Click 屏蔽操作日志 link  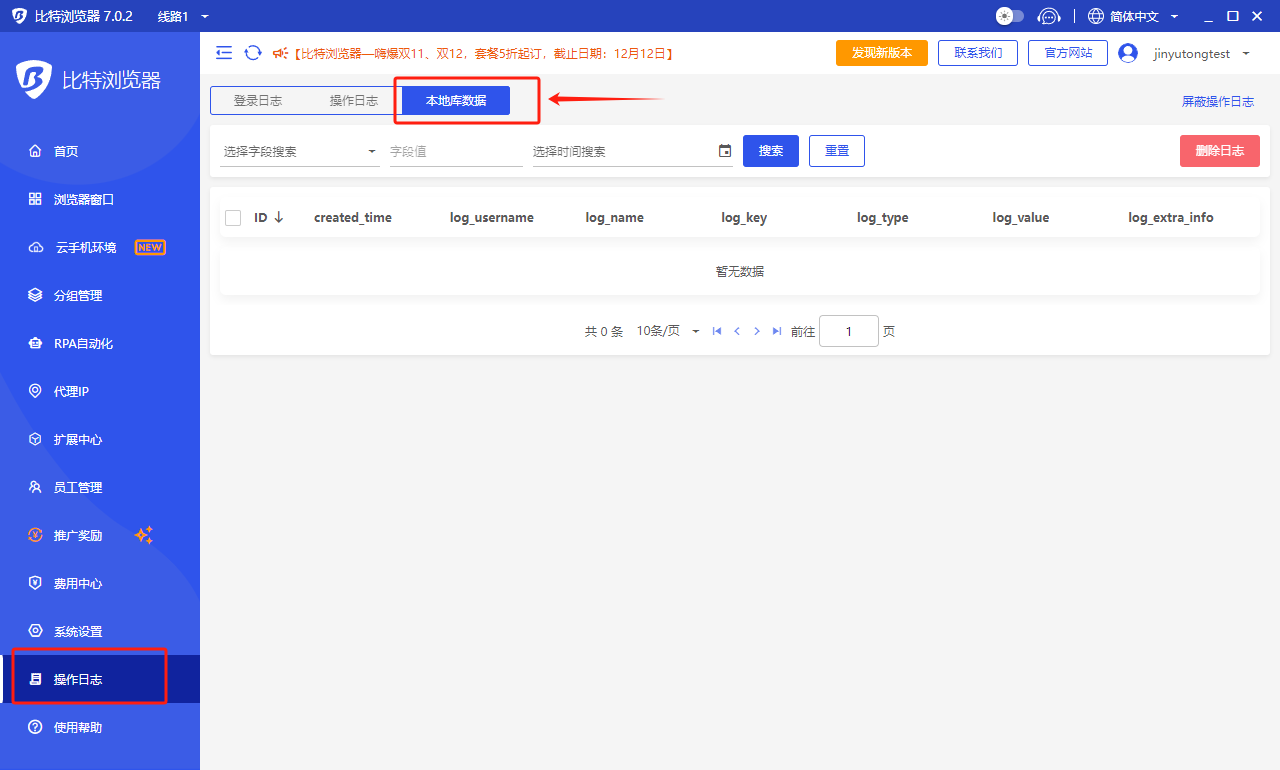pyautogui.click(x=1218, y=101)
